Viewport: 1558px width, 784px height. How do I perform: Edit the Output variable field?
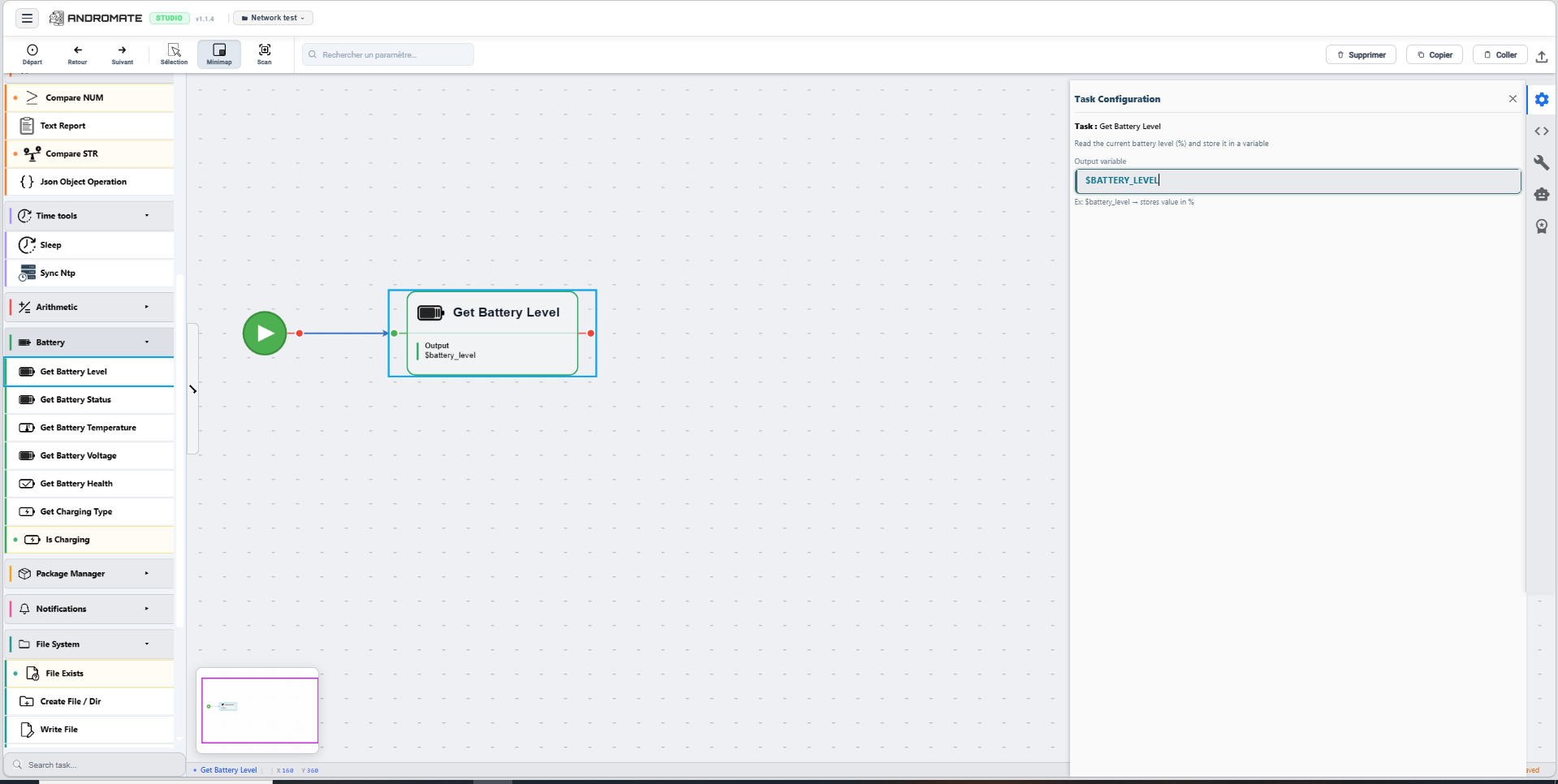pos(1297,180)
